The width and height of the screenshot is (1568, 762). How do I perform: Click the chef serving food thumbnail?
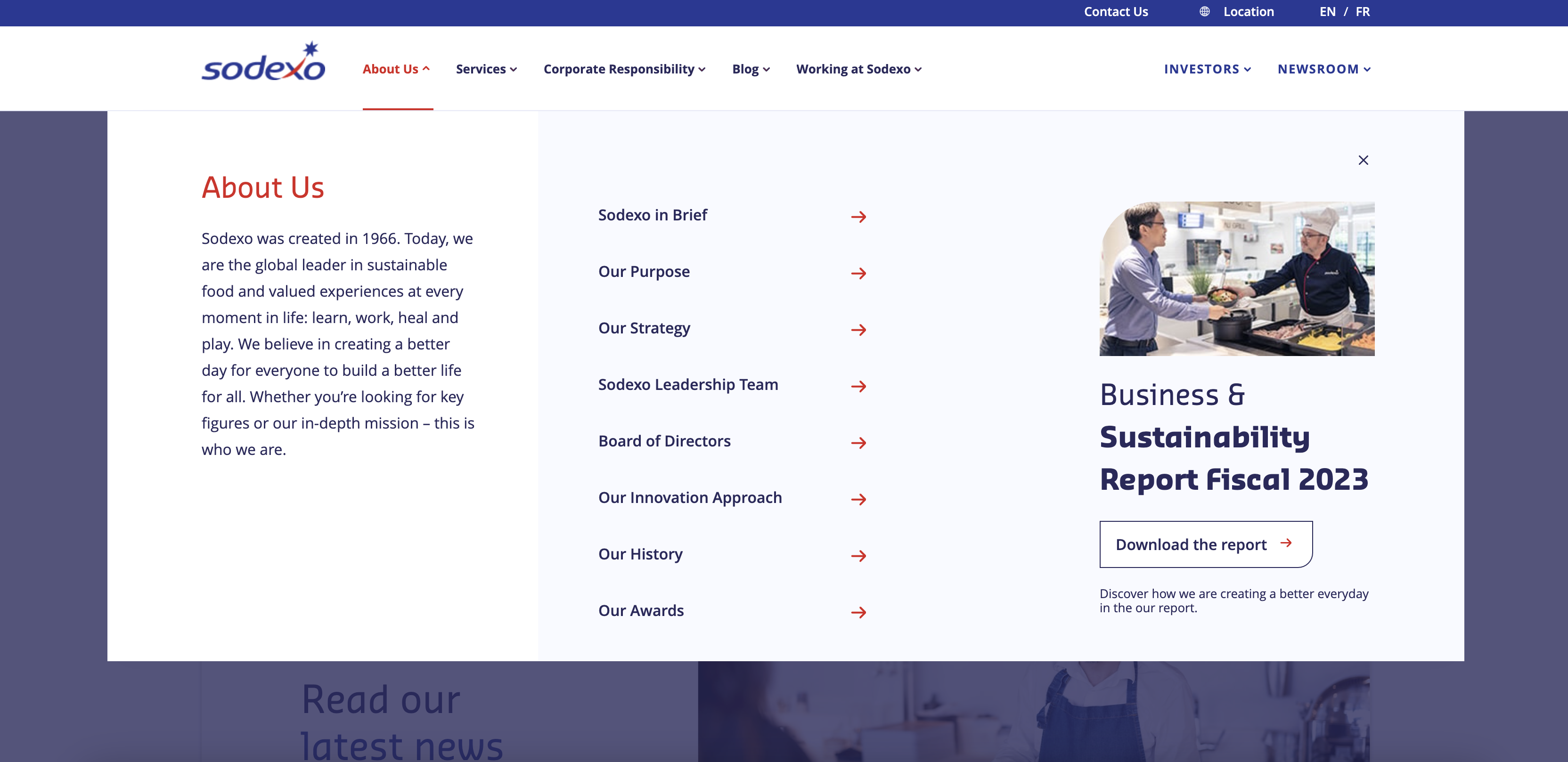tap(1237, 279)
